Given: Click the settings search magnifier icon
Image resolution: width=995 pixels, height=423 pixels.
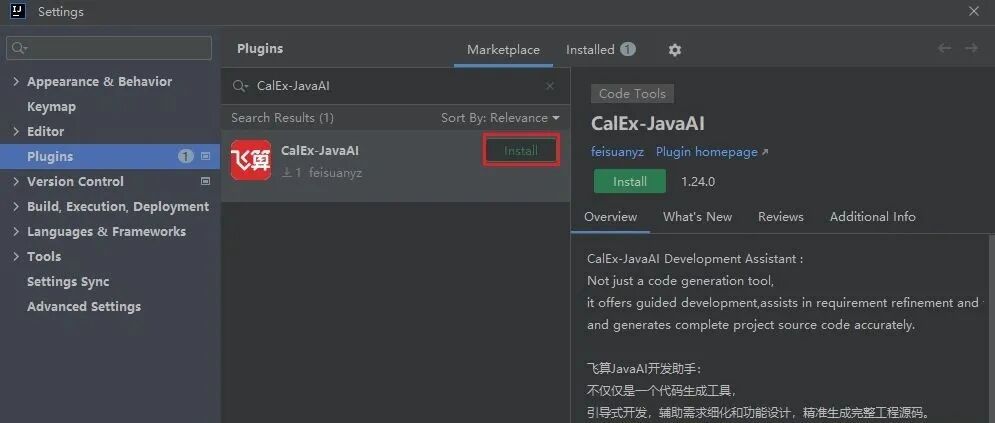Looking at the screenshot, I should [19, 48].
